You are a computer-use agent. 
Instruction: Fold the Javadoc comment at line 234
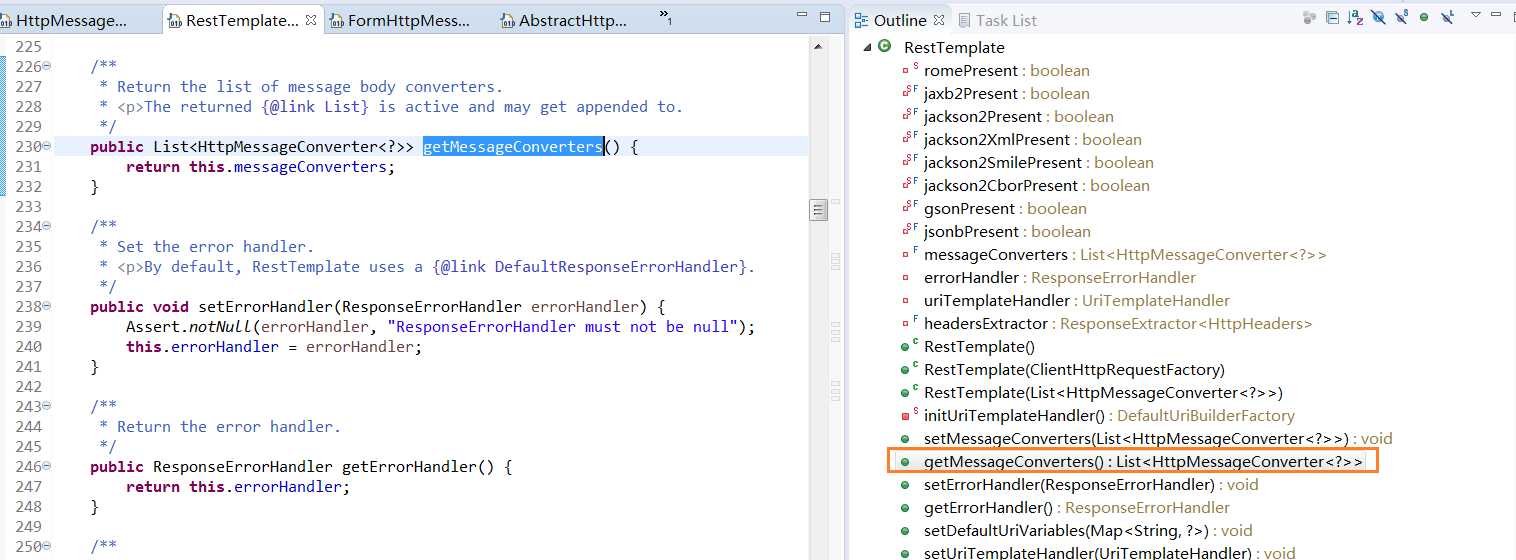click(47, 226)
